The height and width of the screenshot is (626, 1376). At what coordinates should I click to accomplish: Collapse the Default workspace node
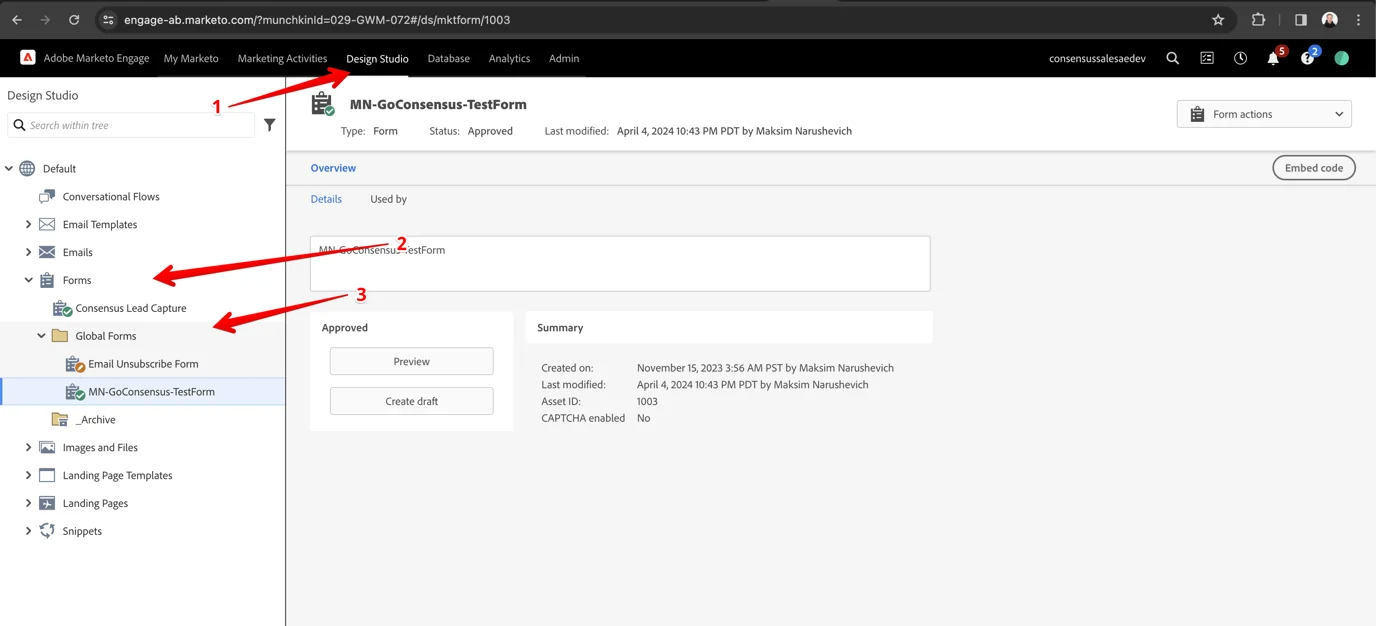point(9,168)
